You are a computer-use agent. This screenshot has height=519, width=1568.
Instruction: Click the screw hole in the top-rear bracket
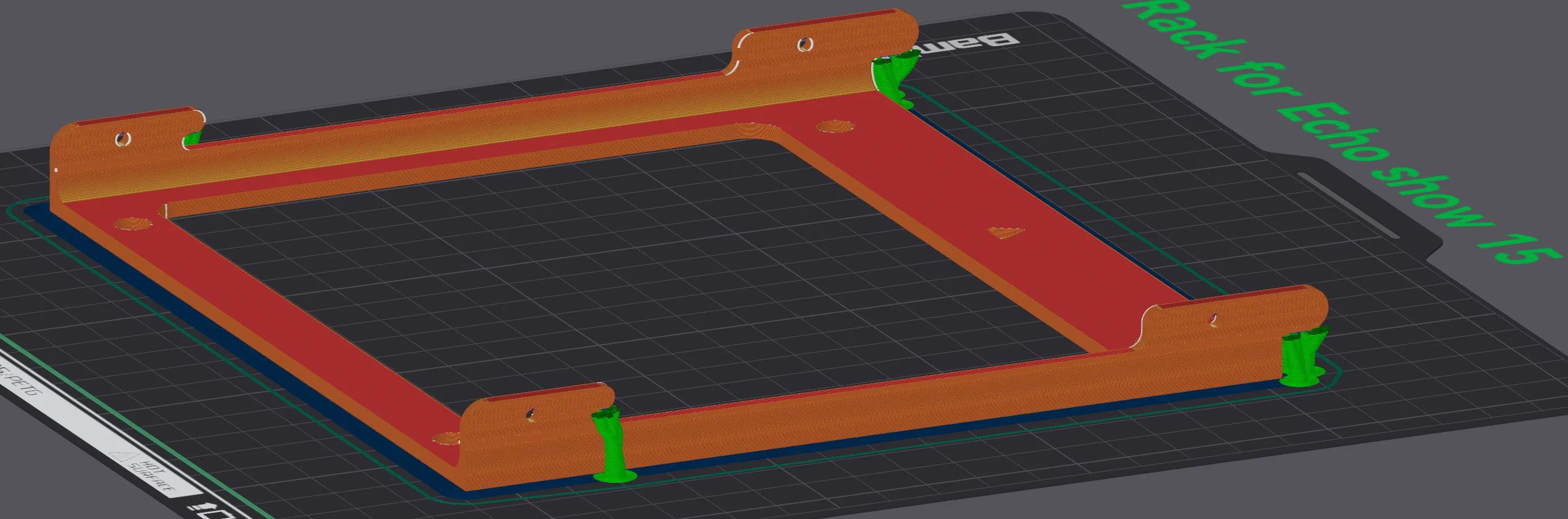805,44
